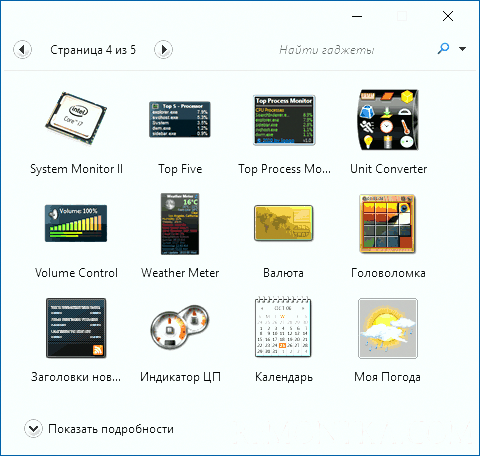Select the Индикатор ЦП gauge icon
This screenshot has width=480, height=456.
[180, 326]
